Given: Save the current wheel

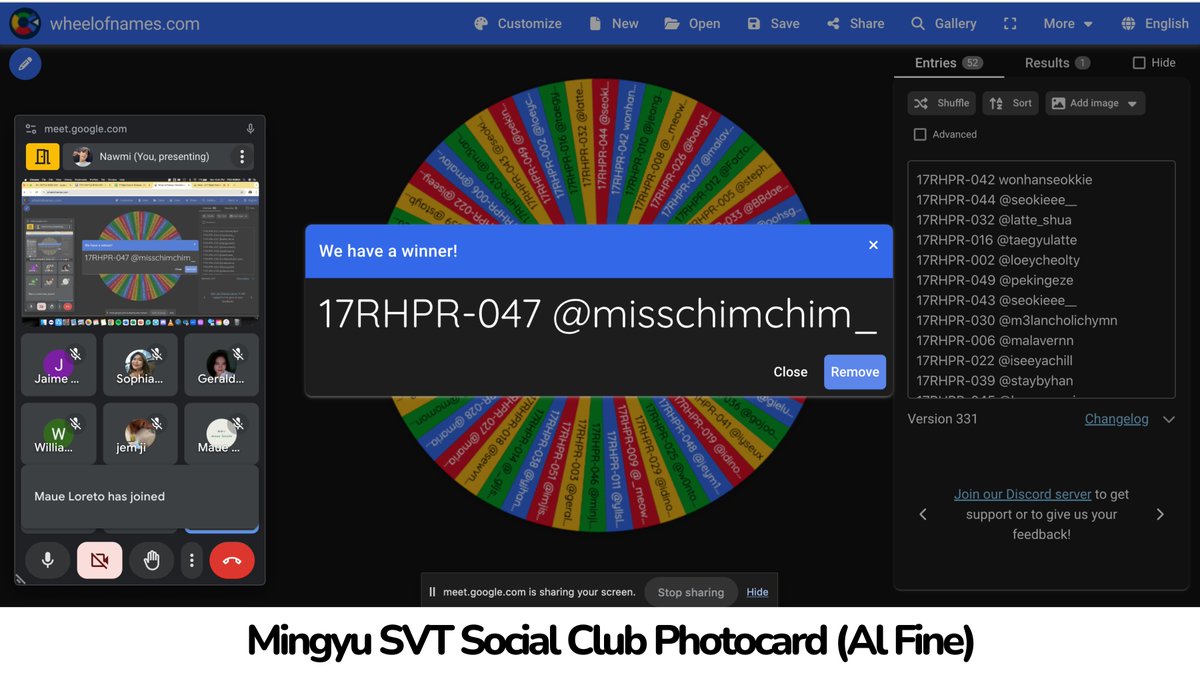Looking at the screenshot, I should click(x=773, y=23).
